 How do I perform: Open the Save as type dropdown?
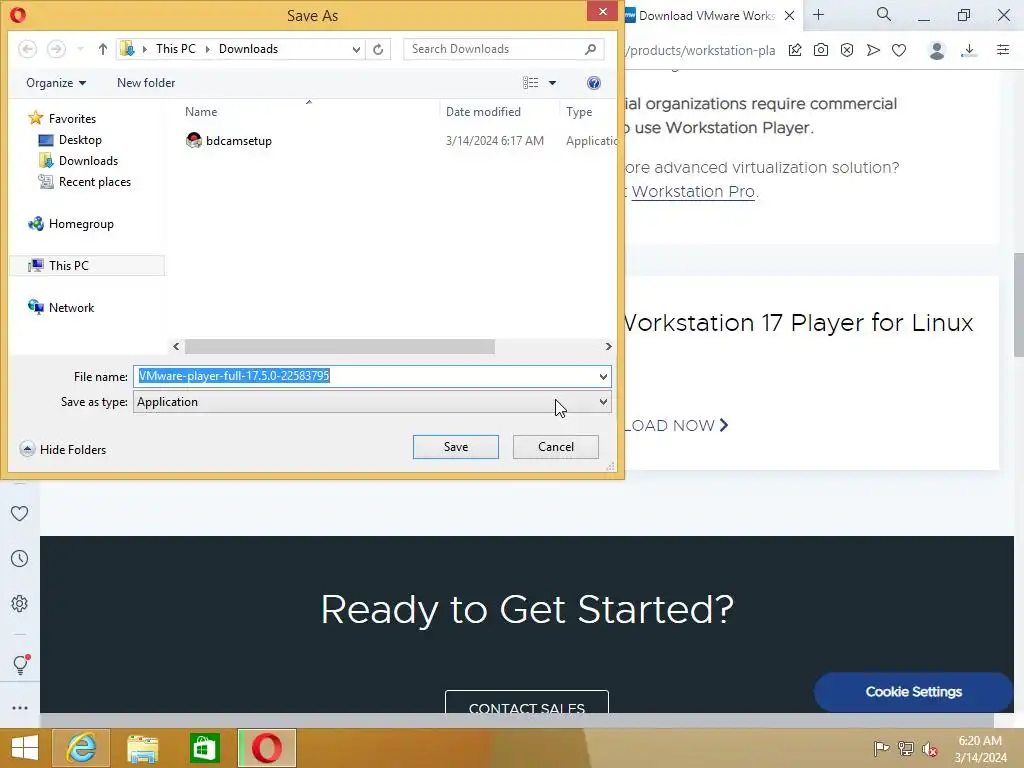click(x=603, y=402)
